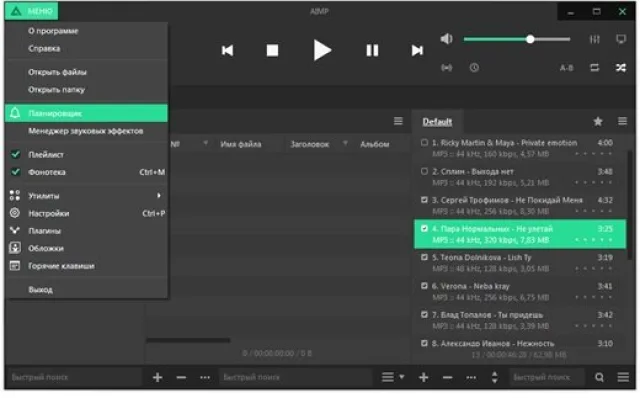Viewport: 640px width, 398px height.
Task: Select О программе menu entry
Action: point(86,31)
